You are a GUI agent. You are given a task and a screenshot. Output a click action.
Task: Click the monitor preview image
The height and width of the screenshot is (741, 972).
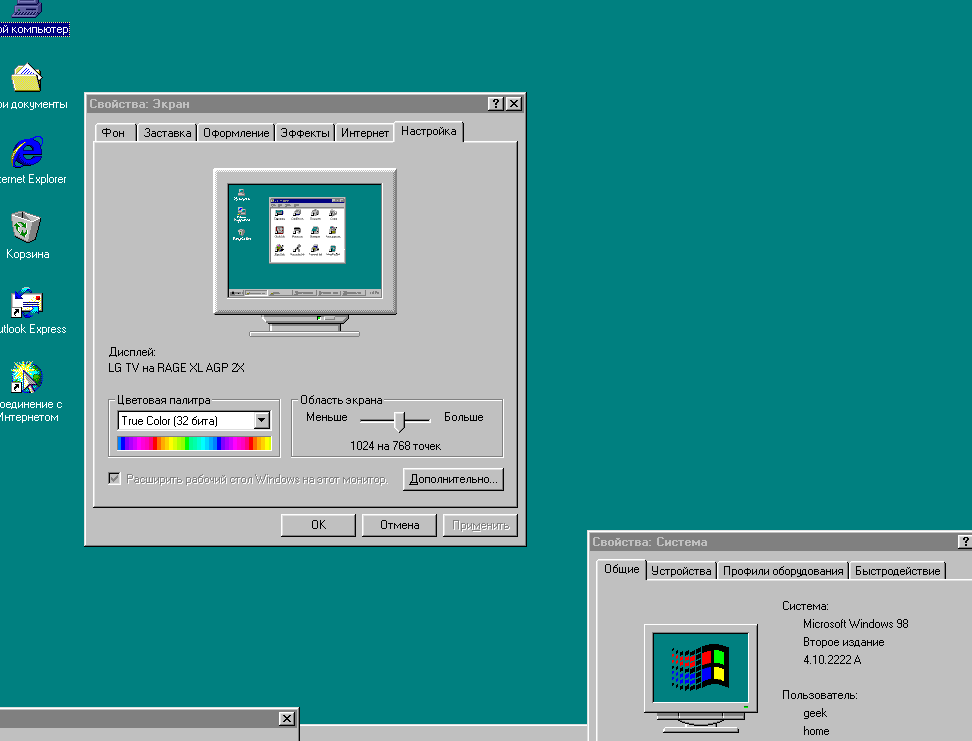pos(305,252)
